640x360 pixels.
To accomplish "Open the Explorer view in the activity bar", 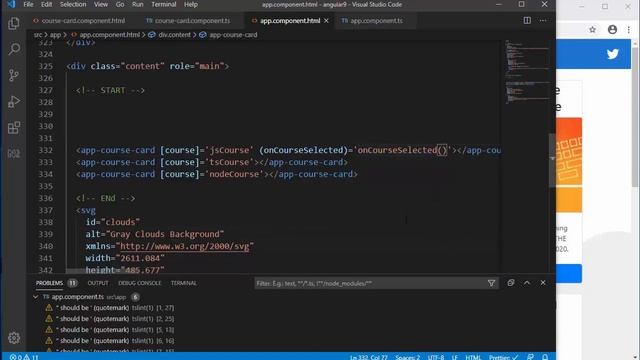I will coord(14,23).
